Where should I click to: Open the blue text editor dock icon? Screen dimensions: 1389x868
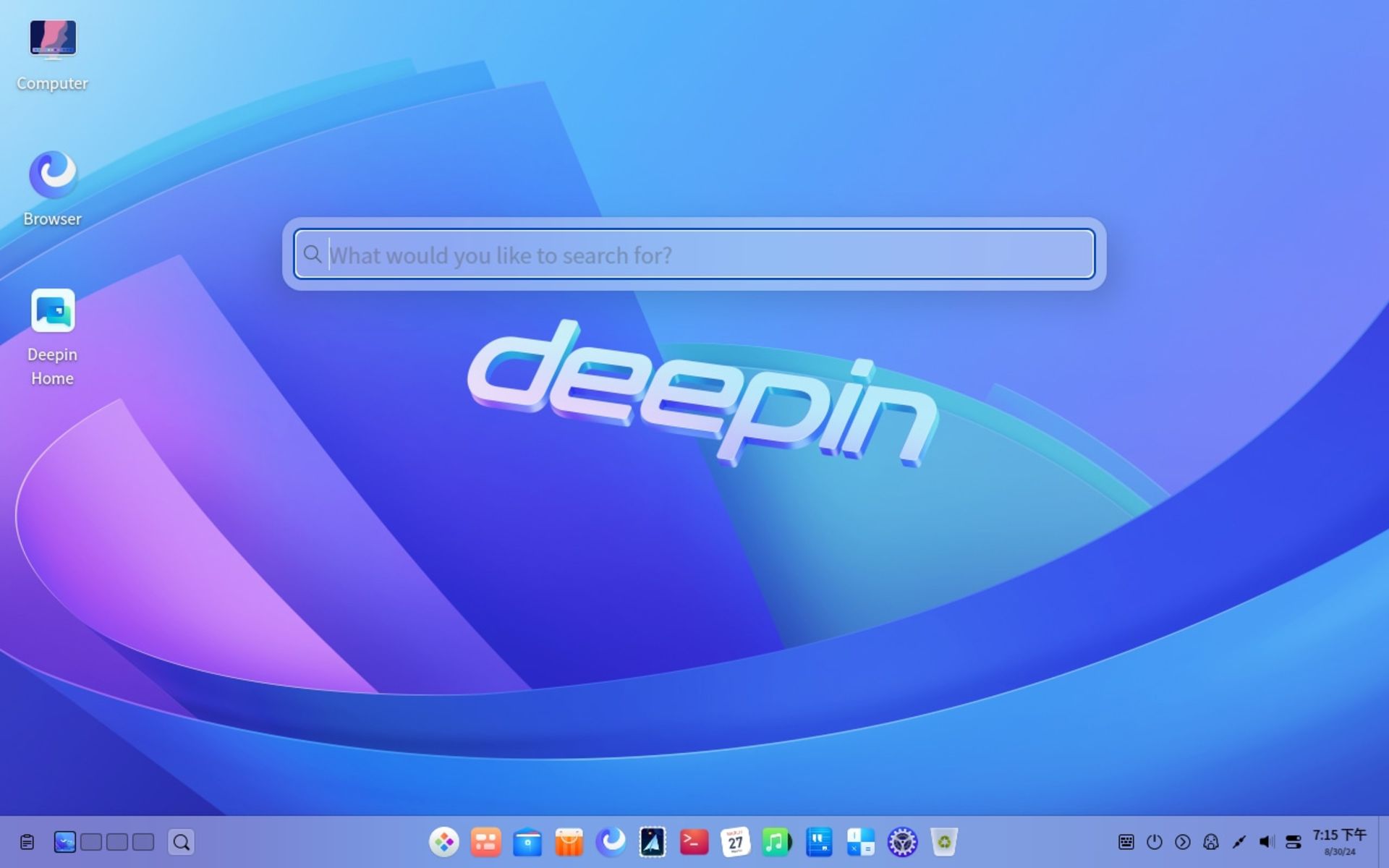pyautogui.click(x=819, y=842)
